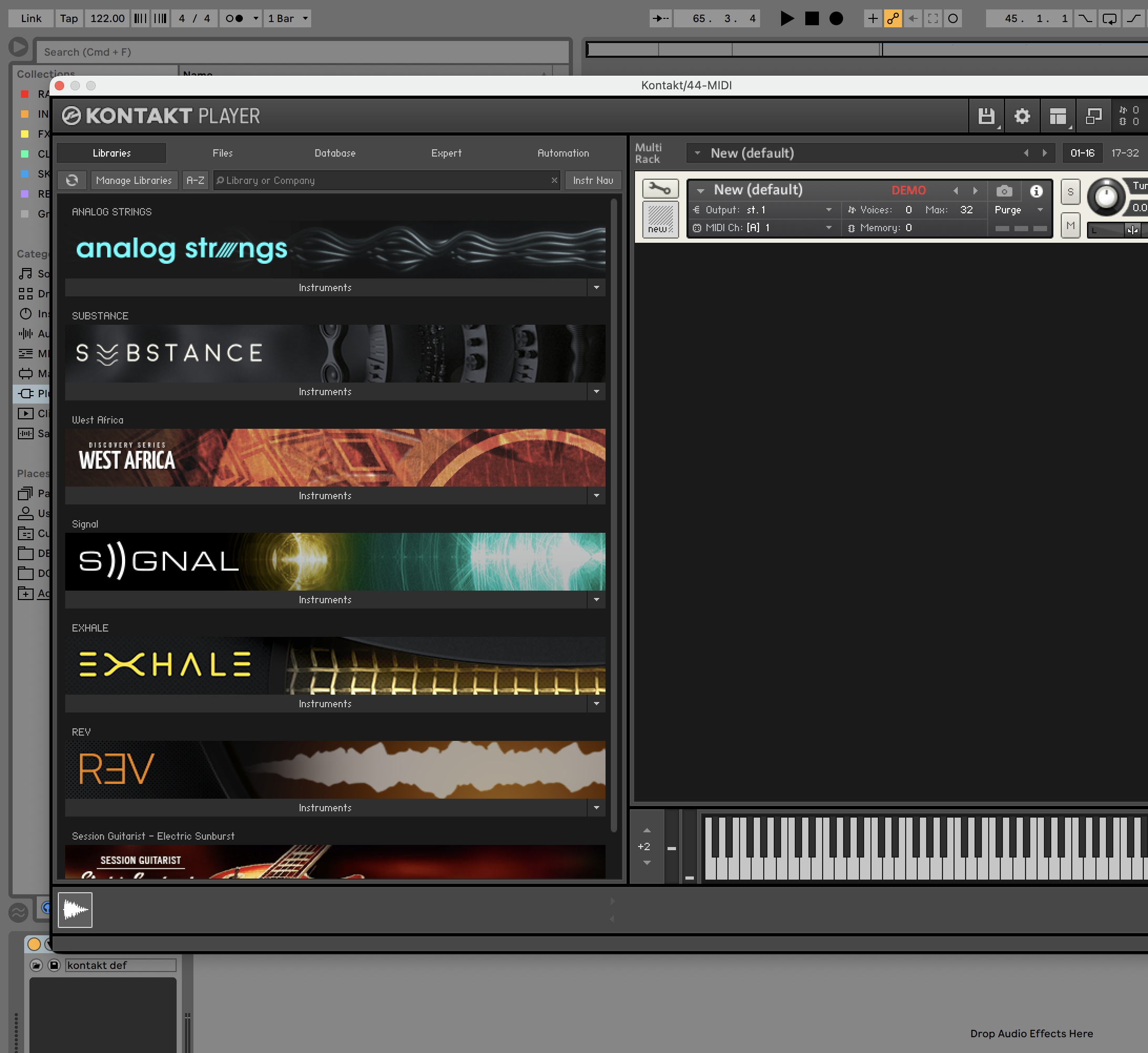The width and height of the screenshot is (1148, 1053).
Task: Expand Exhale Instruments dropdown arrow
Action: point(596,704)
